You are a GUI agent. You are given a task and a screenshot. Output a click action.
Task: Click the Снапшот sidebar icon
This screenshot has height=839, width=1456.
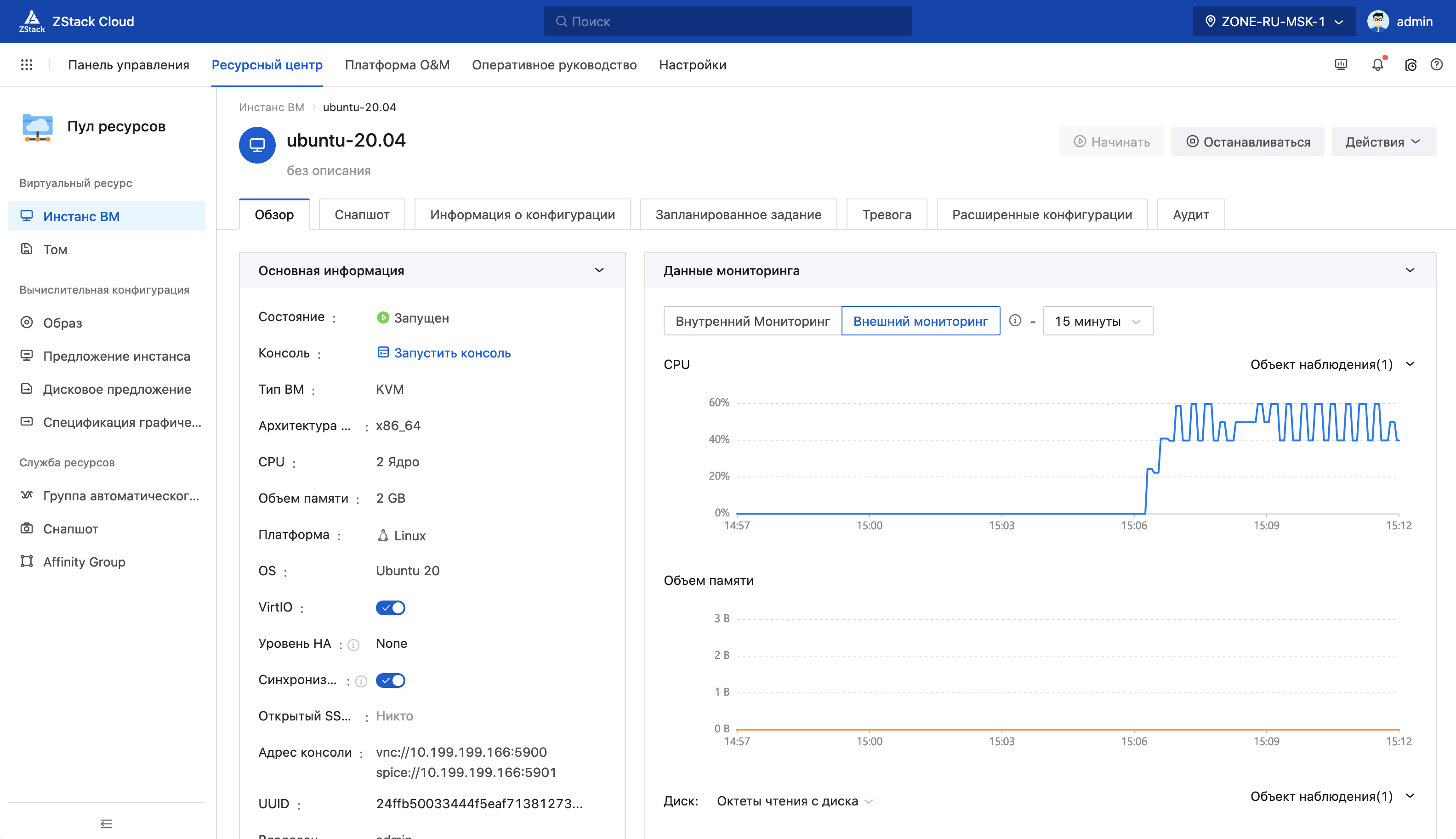[27, 527]
